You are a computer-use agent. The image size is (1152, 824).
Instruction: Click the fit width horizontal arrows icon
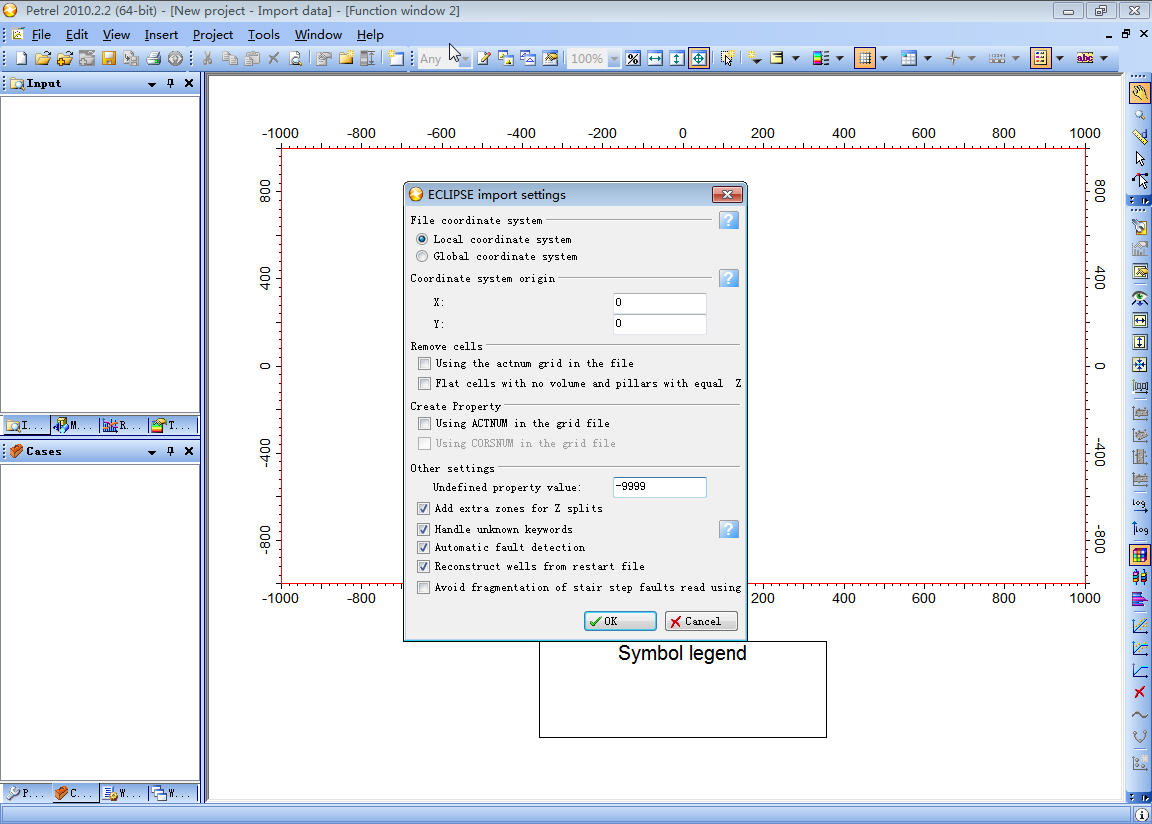point(655,59)
